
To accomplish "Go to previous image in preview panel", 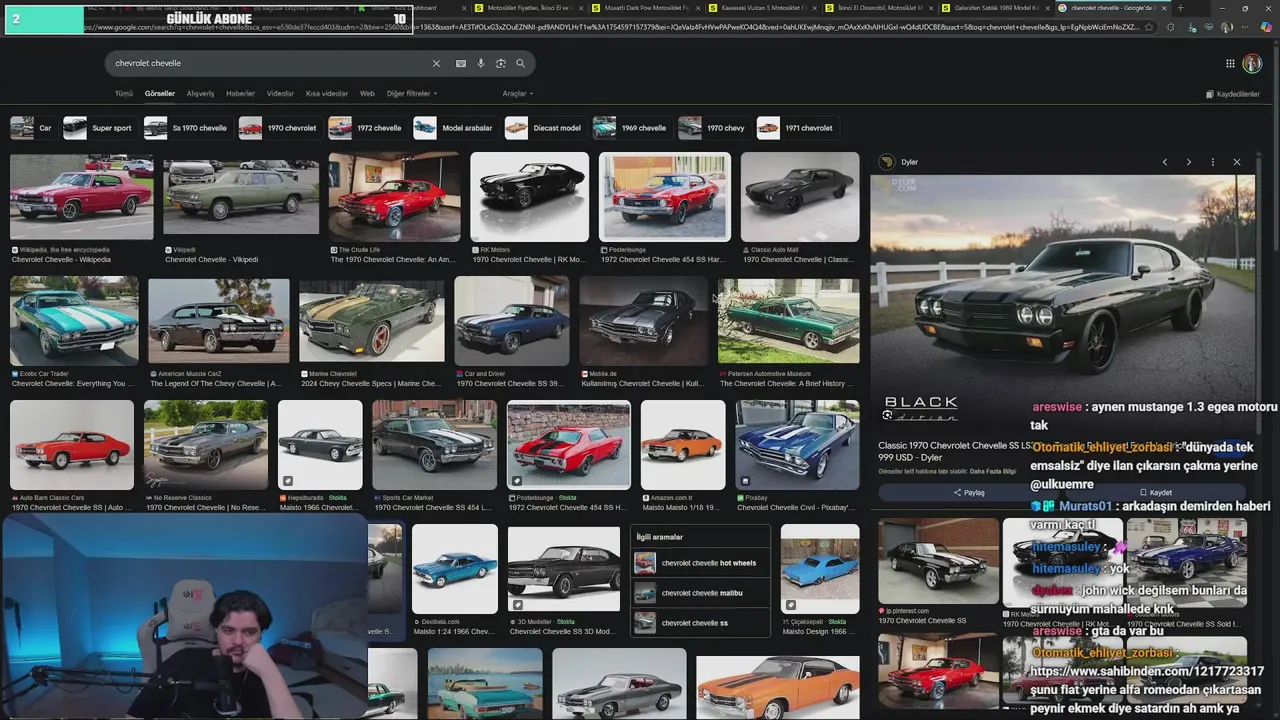I will click(x=1164, y=162).
